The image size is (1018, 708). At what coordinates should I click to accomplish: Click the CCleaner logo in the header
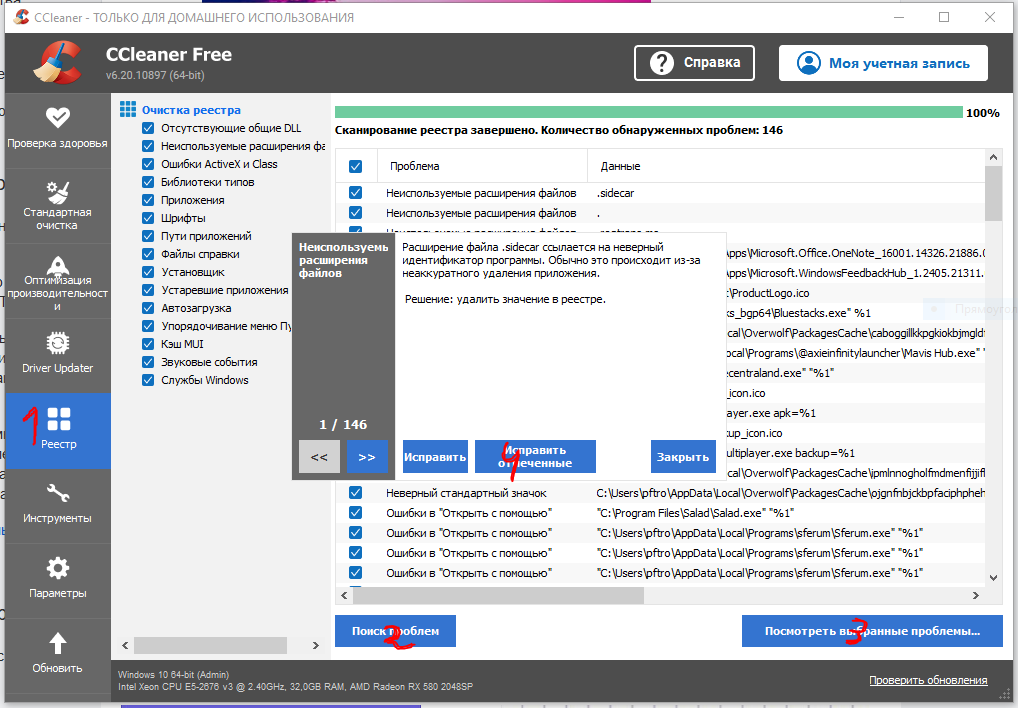tap(57, 62)
